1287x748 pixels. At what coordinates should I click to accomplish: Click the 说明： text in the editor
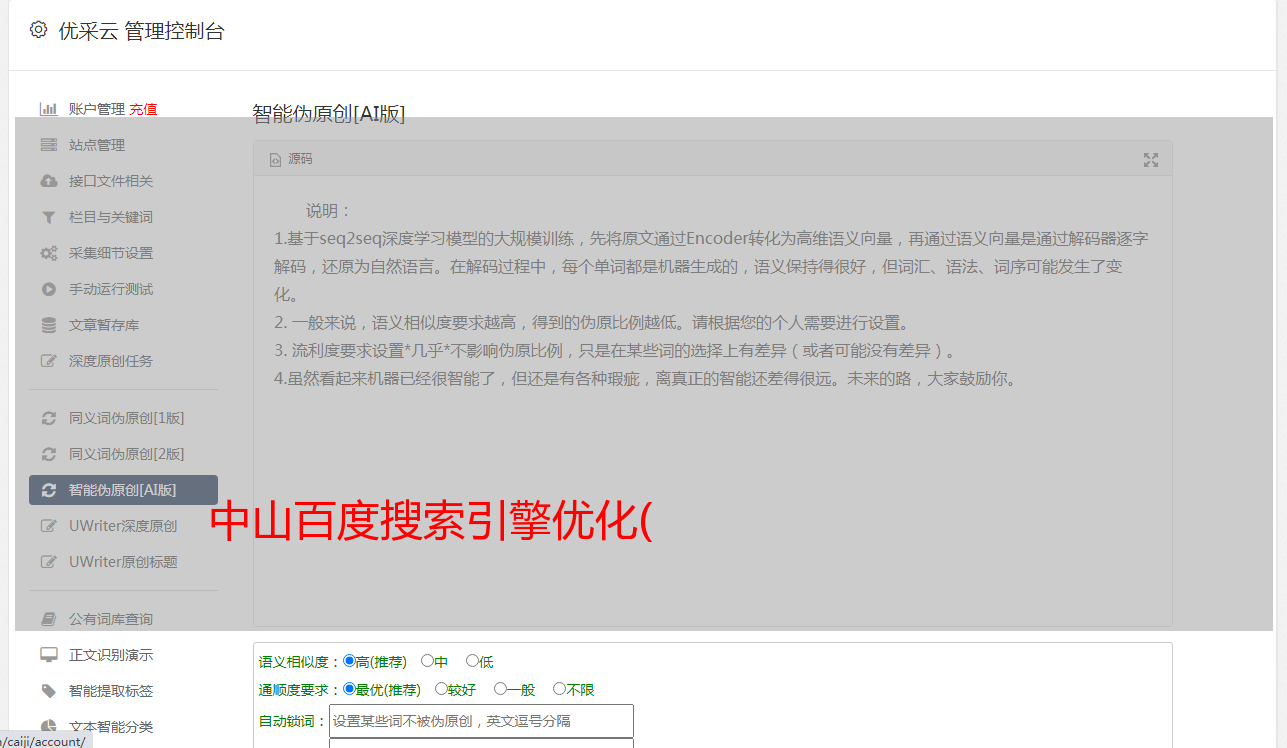[329, 211]
